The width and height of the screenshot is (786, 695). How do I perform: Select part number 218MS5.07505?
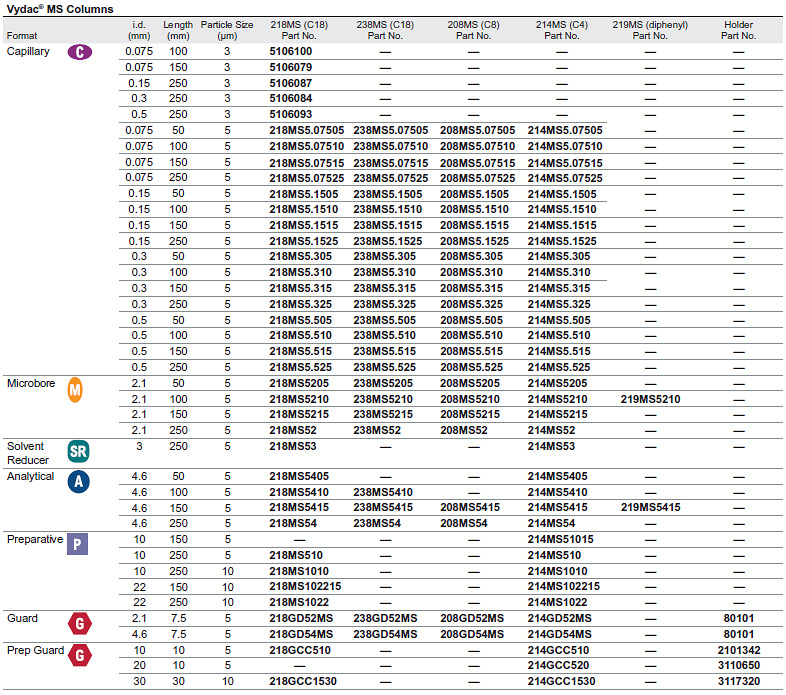[x=307, y=130]
